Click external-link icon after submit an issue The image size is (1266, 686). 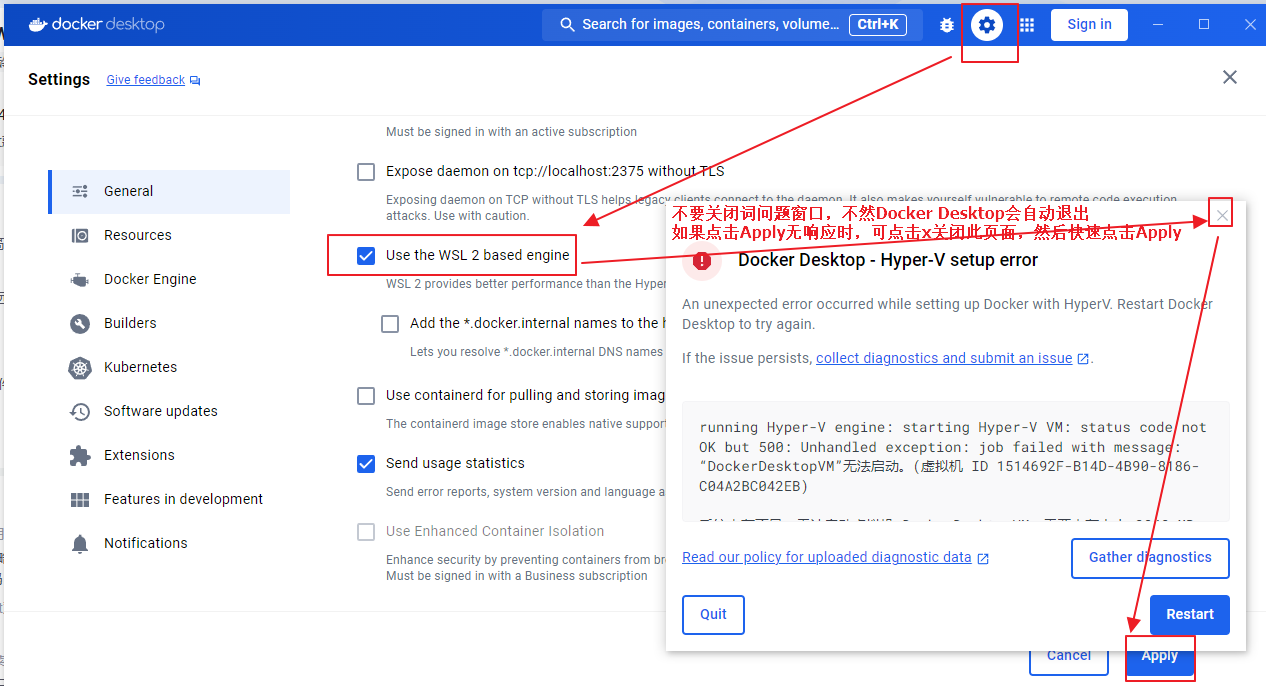point(1082,358)
